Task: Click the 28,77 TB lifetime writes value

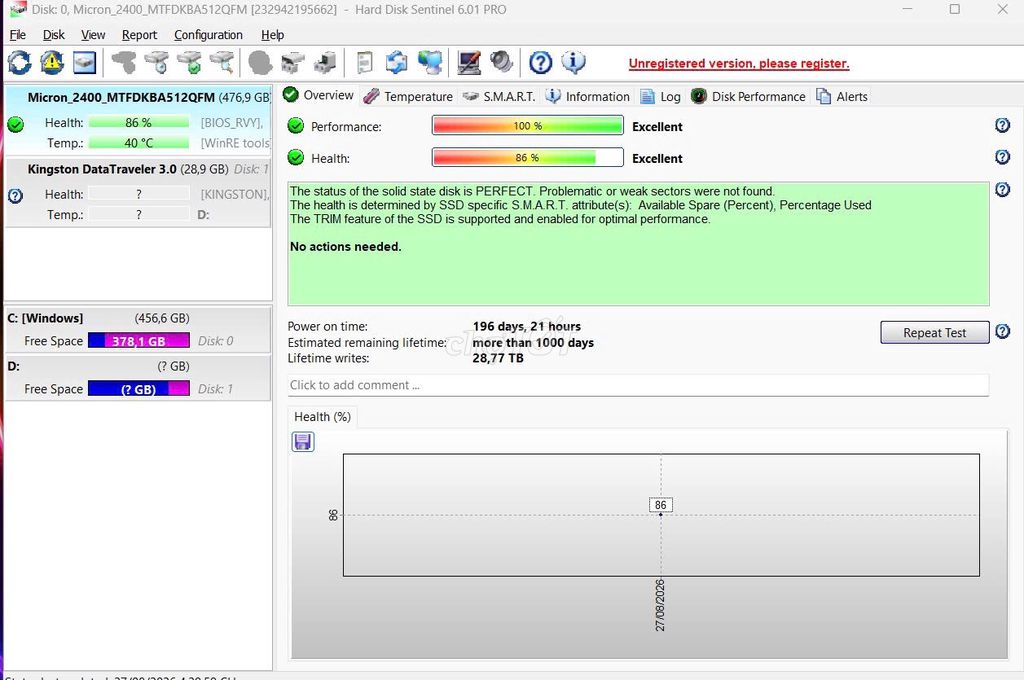Action: (498, 358)
